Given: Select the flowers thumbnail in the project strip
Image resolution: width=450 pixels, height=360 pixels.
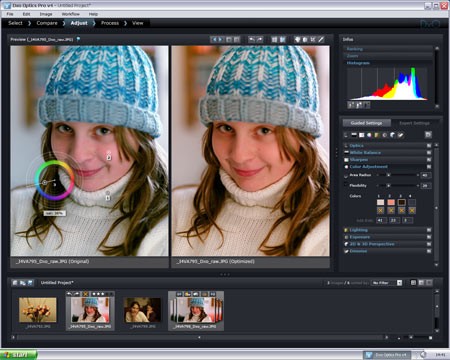Looking at the screenshot, I should (38, 310).
